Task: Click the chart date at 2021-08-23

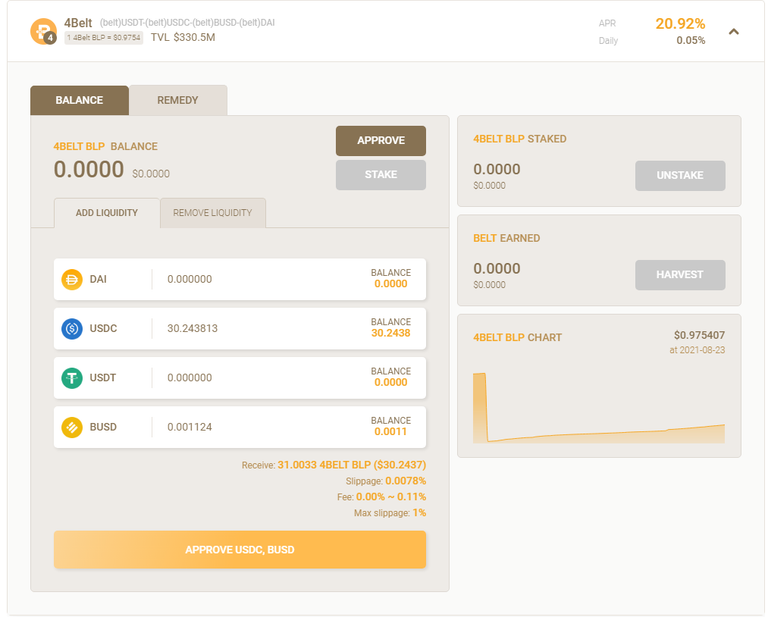Action: point(697,350)
